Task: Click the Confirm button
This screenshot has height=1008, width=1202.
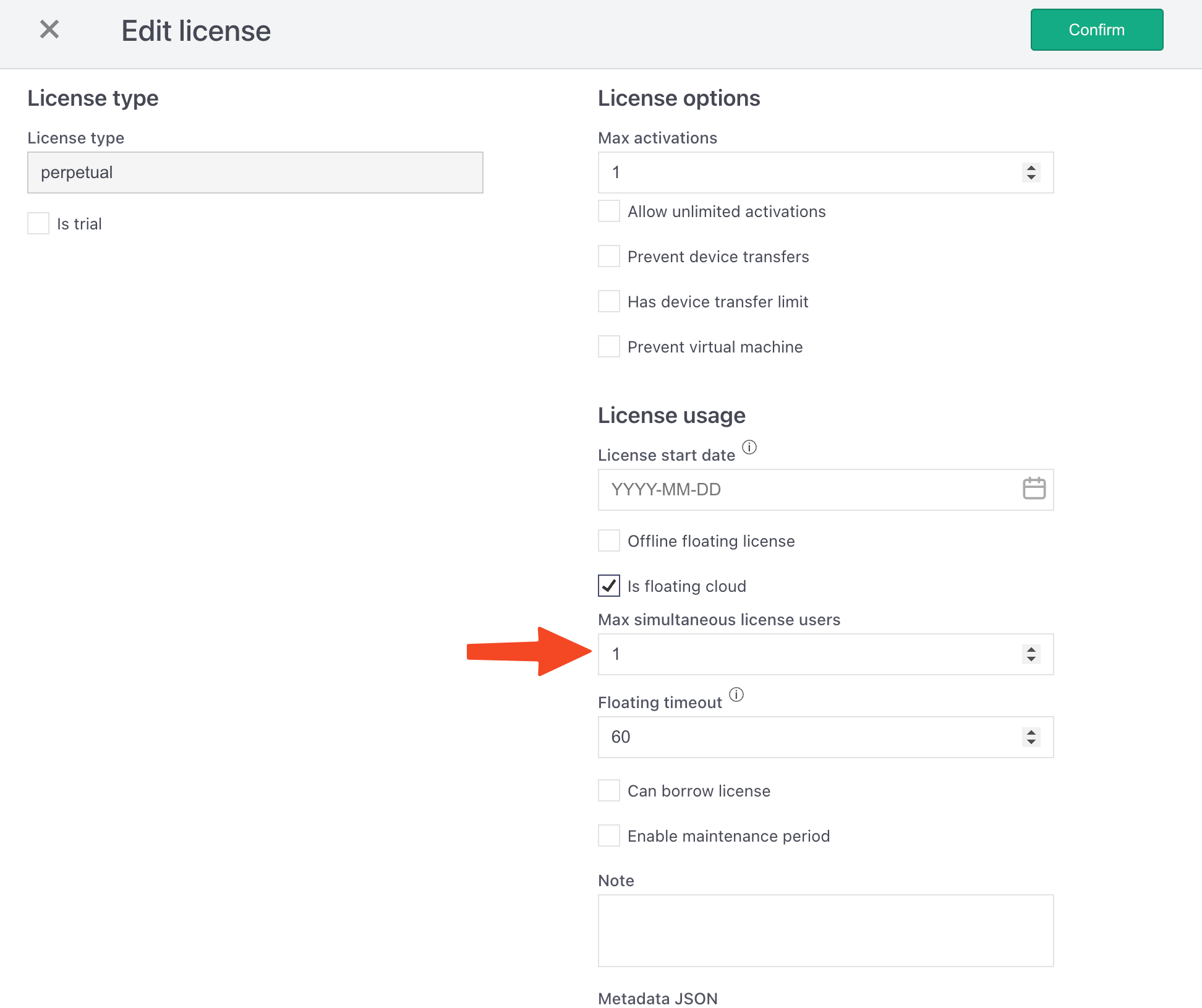Action: pyautogui.click(x=1096, y=30)
